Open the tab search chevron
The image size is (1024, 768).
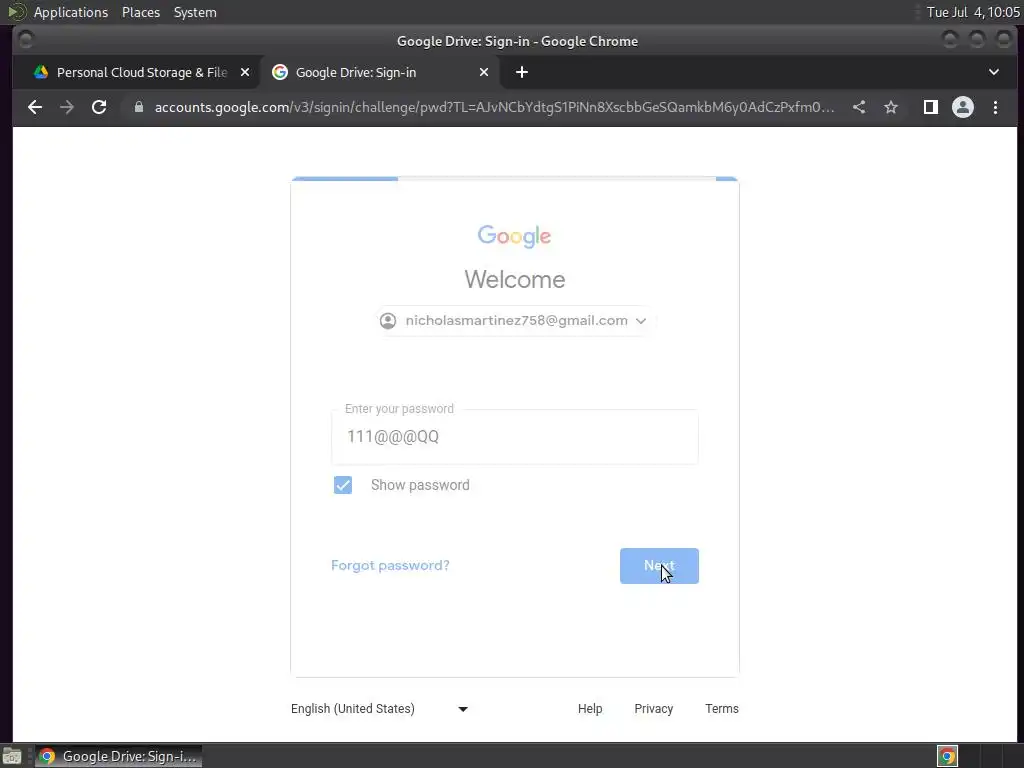coord(994,72)
